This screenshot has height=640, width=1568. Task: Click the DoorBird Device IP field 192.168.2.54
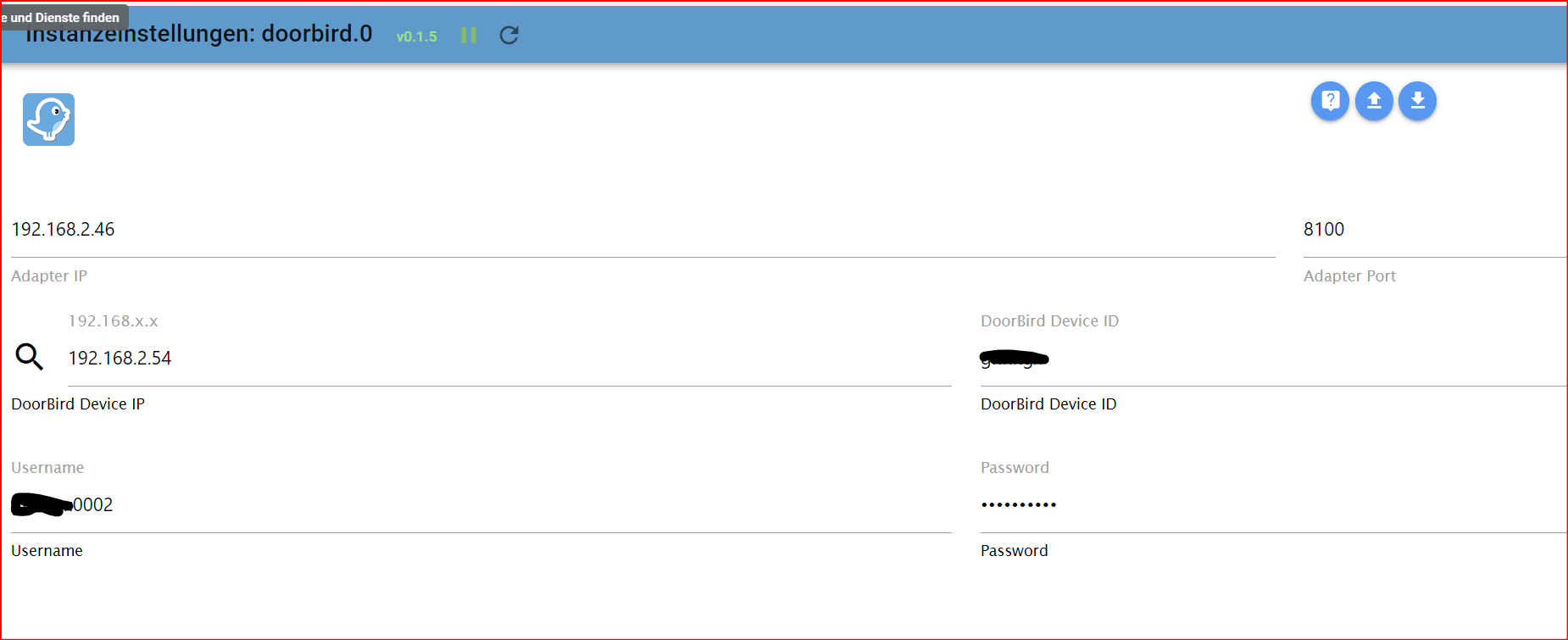pyautogui.click(x=509, y=359)
